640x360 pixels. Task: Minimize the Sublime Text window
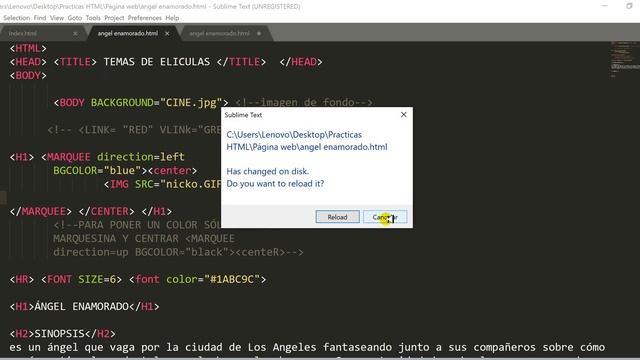pyautogui.click(x=605, y=6)
